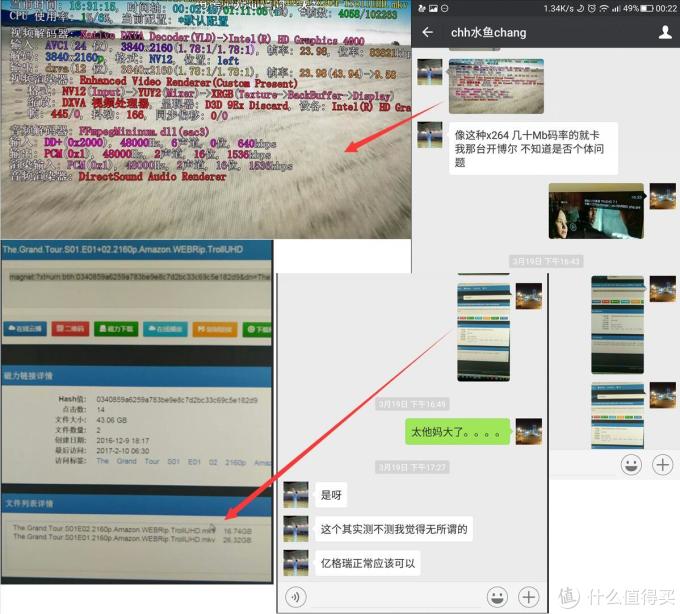The height and width of the screenshot is (614, 680).
Task: Click the 文件列表详情 section header
Action: point(29,503)
